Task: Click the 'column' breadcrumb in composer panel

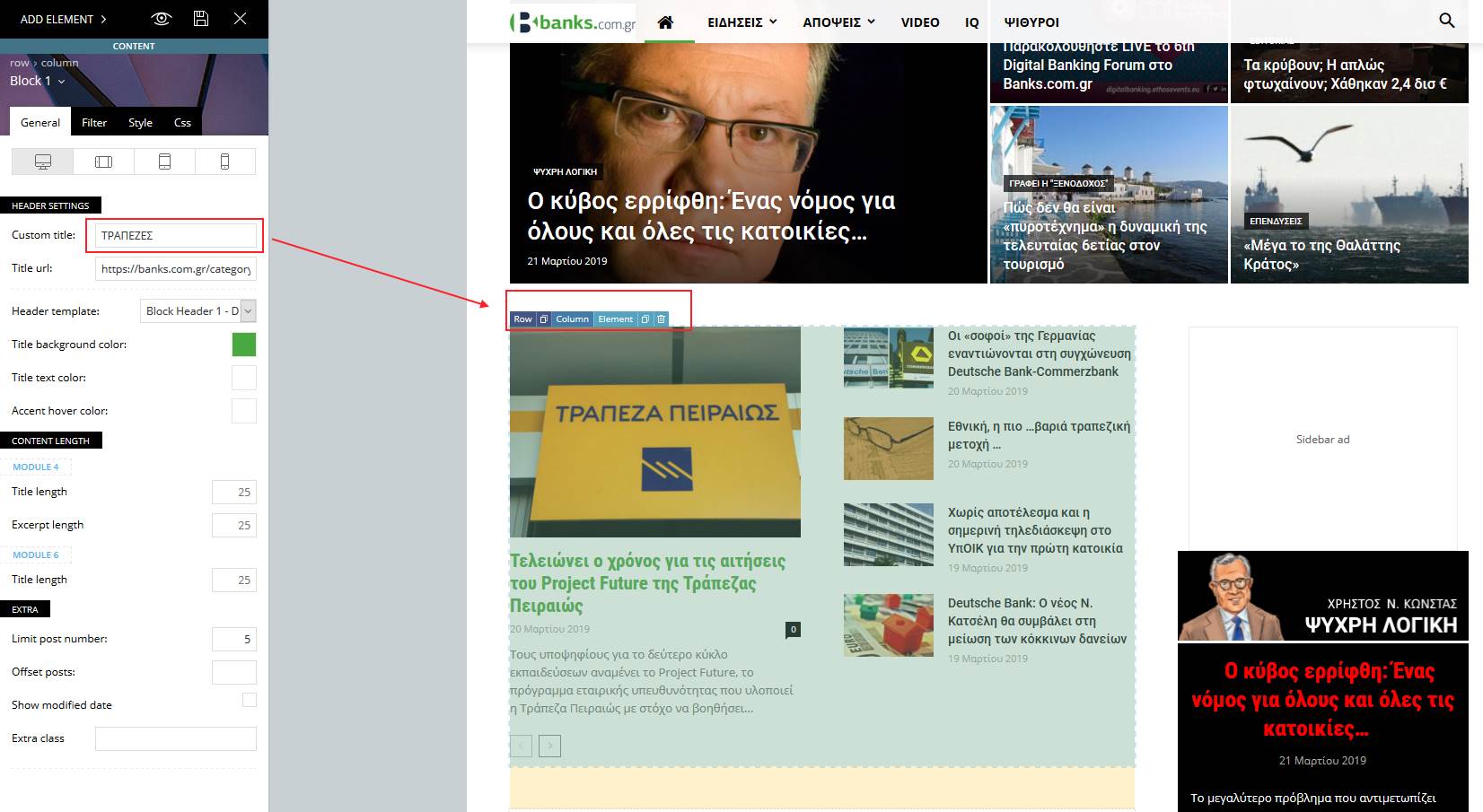Action: pyautogui.click(x=59, y=63)
